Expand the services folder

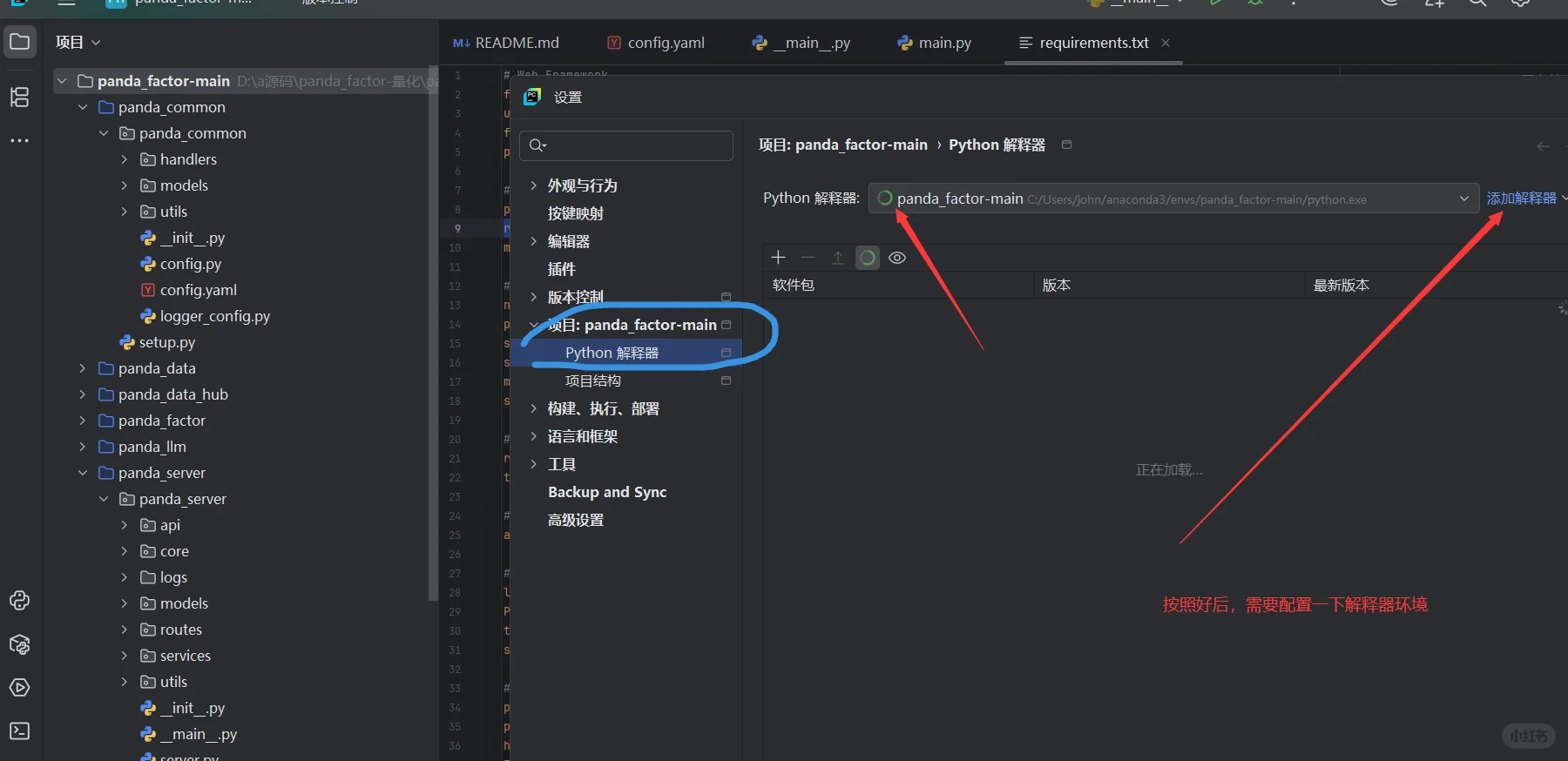click(x=125, y=656)
